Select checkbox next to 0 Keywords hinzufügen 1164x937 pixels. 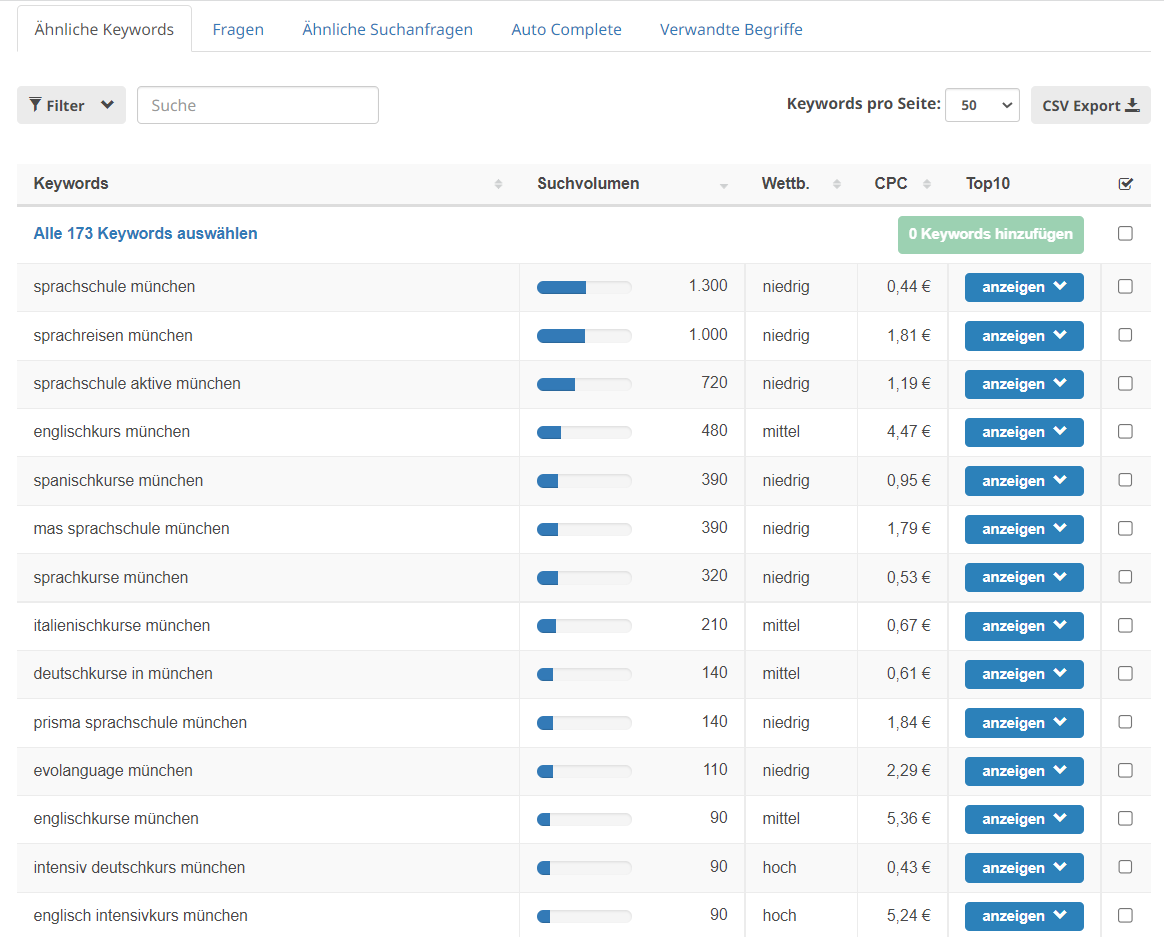pos(1125,233)
